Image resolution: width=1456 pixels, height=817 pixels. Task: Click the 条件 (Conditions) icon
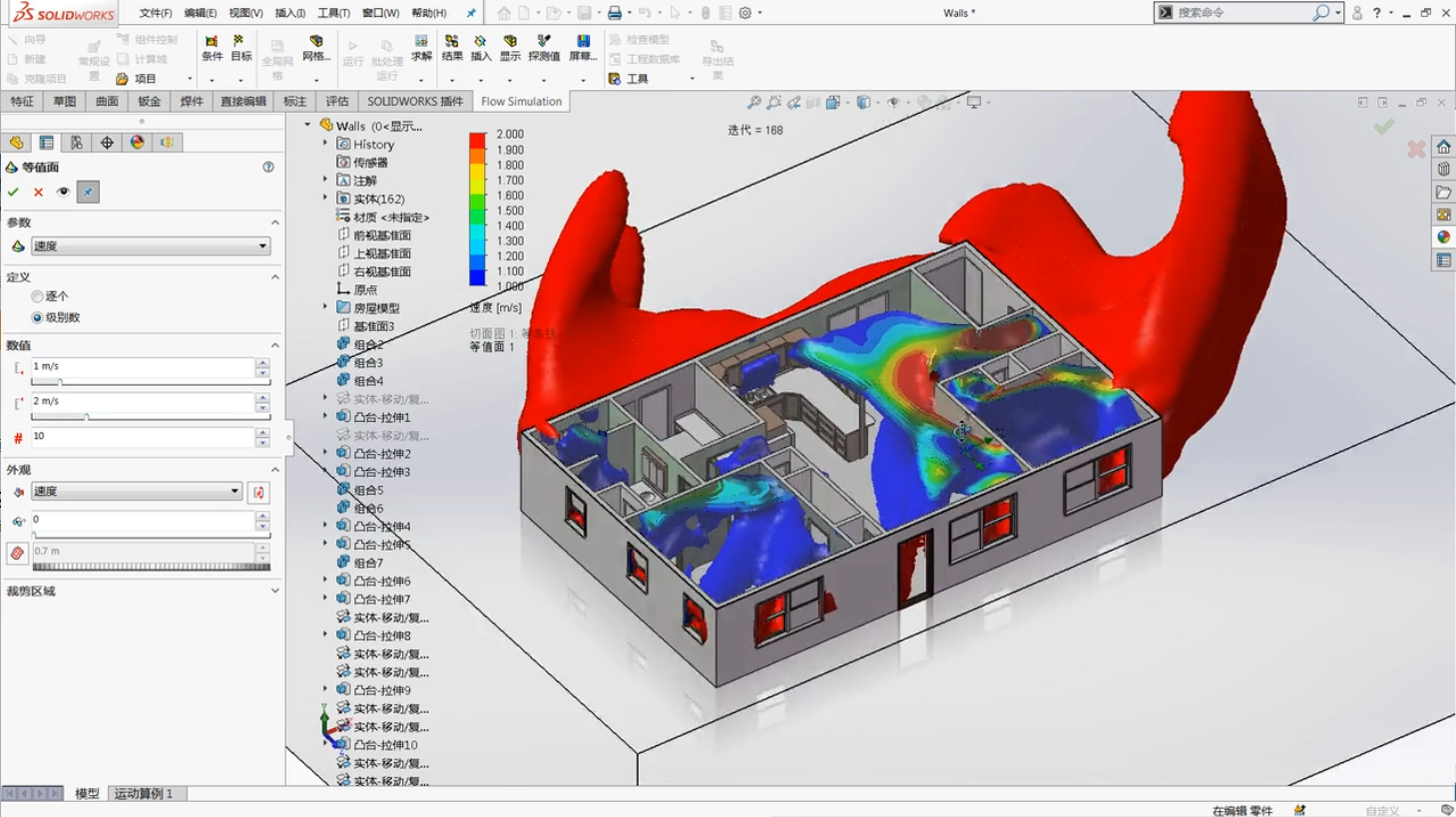pos(212,47)
